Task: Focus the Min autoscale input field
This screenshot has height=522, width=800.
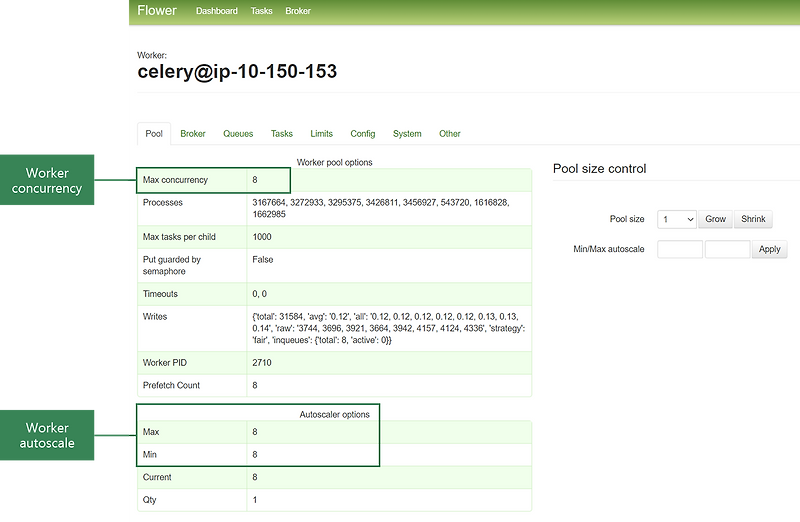Action: pyautogui.click(x=680, y=249)
